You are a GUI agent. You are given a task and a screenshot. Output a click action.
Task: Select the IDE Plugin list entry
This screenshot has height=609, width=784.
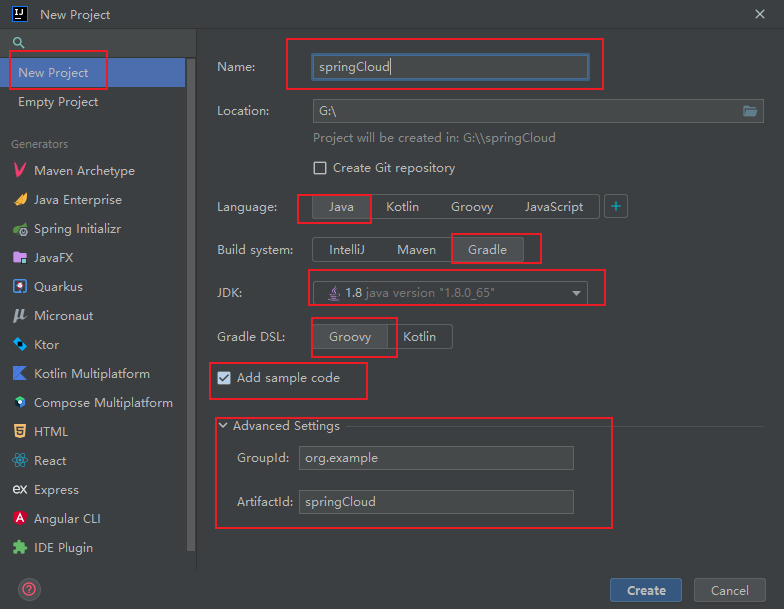point(92,548)
